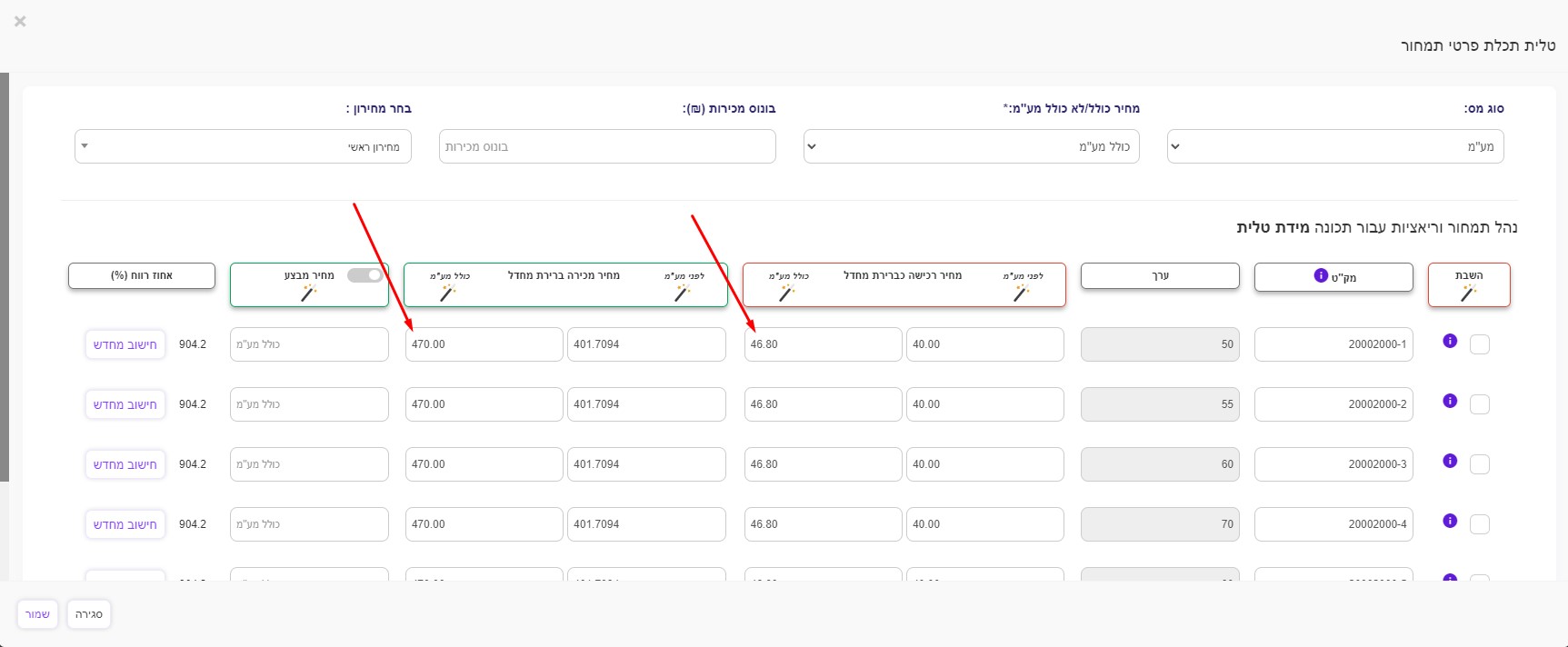Click the wand under לפני מע"מ in מחיר מכירה header
Viewport: 1568px width, 647px height.
point(682,293)
